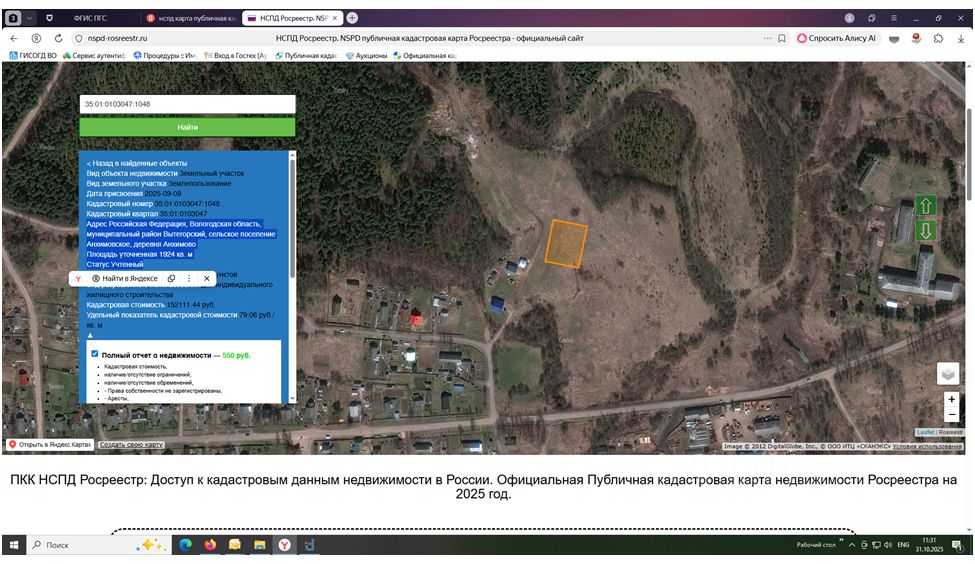Click the cadastral number search field

(187, 104)
